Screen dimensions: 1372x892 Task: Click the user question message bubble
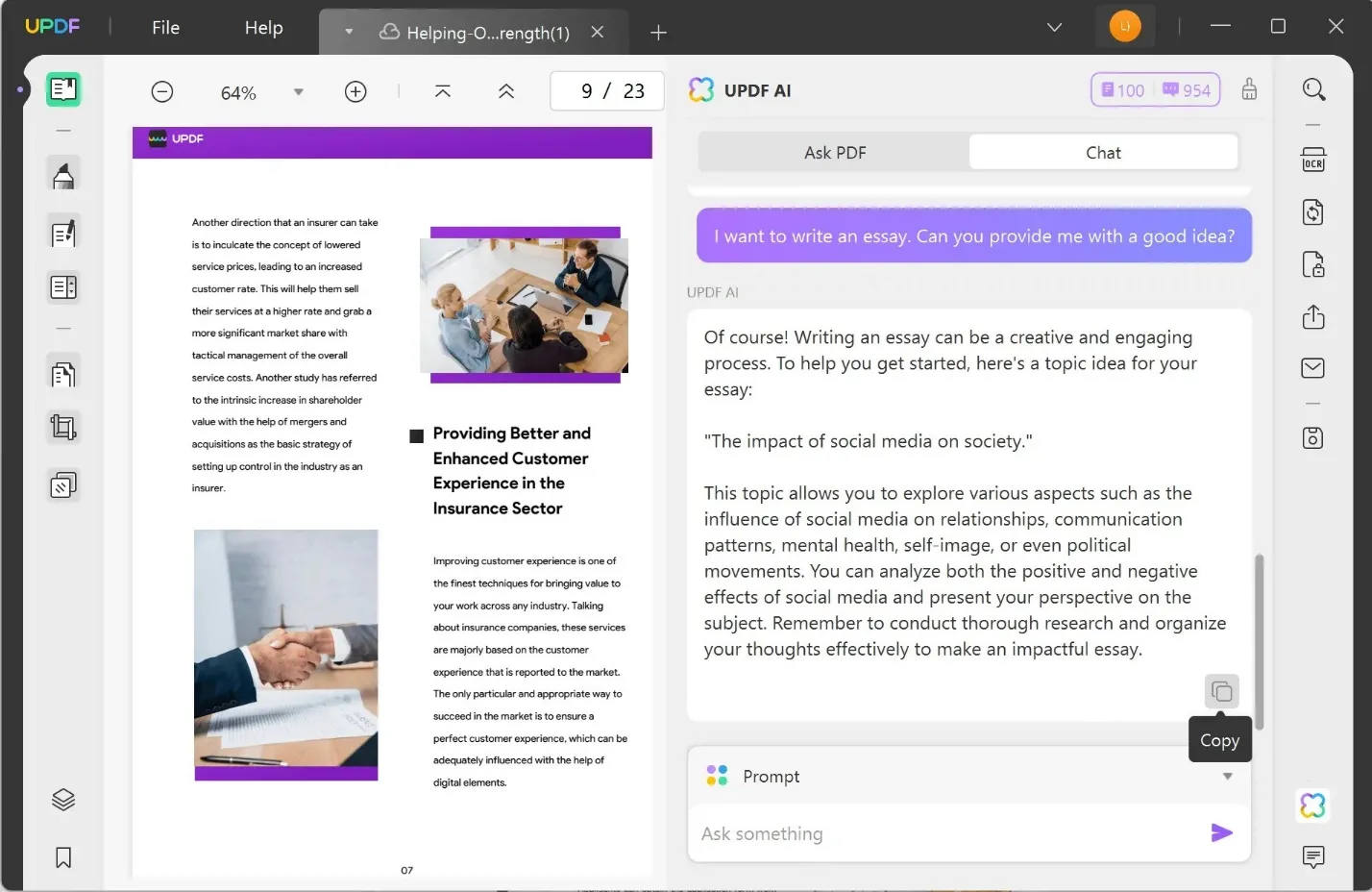[974, 235]
